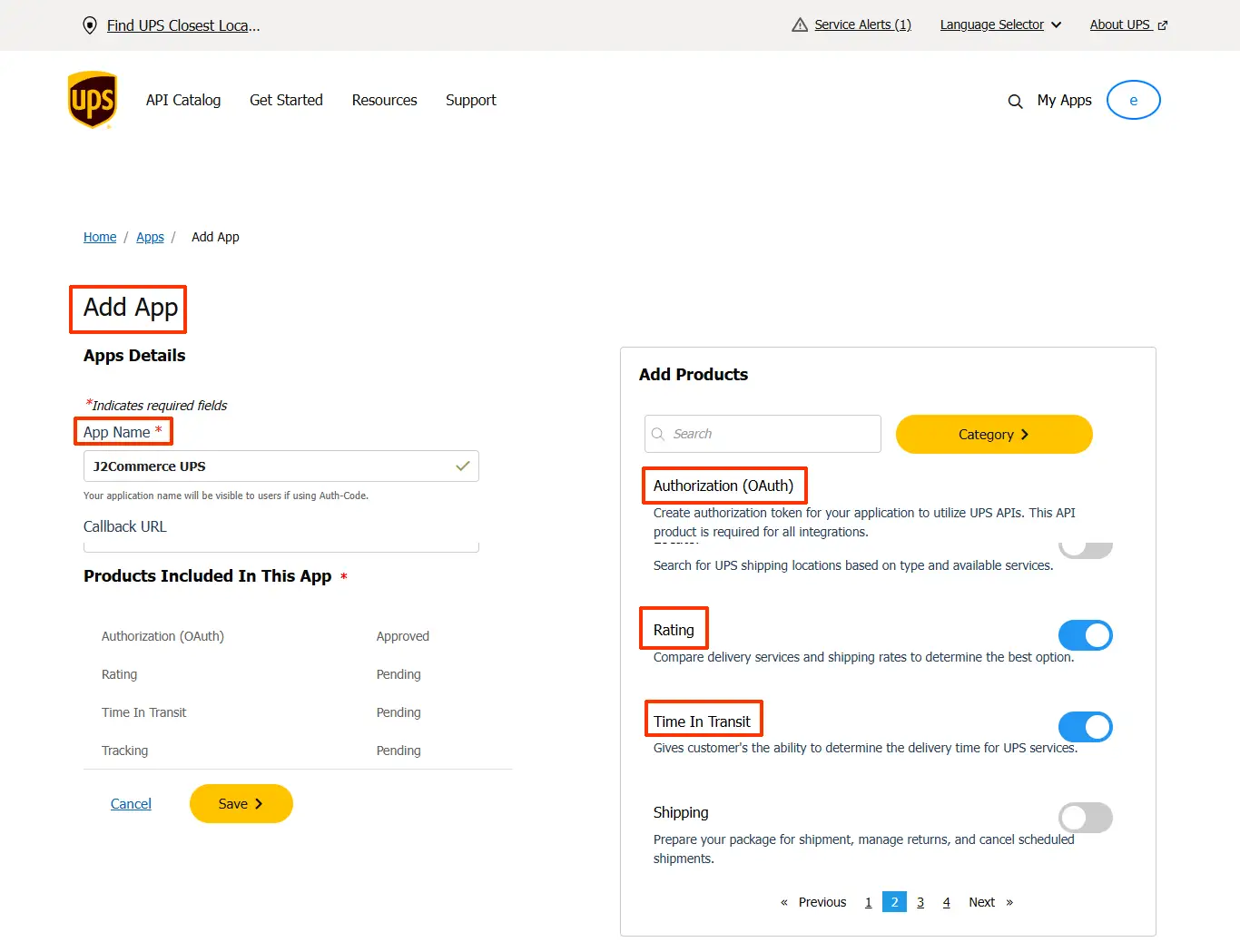Enable the Shipping product toggle
Viewport: 1240px width, 952px height.
1085,818
